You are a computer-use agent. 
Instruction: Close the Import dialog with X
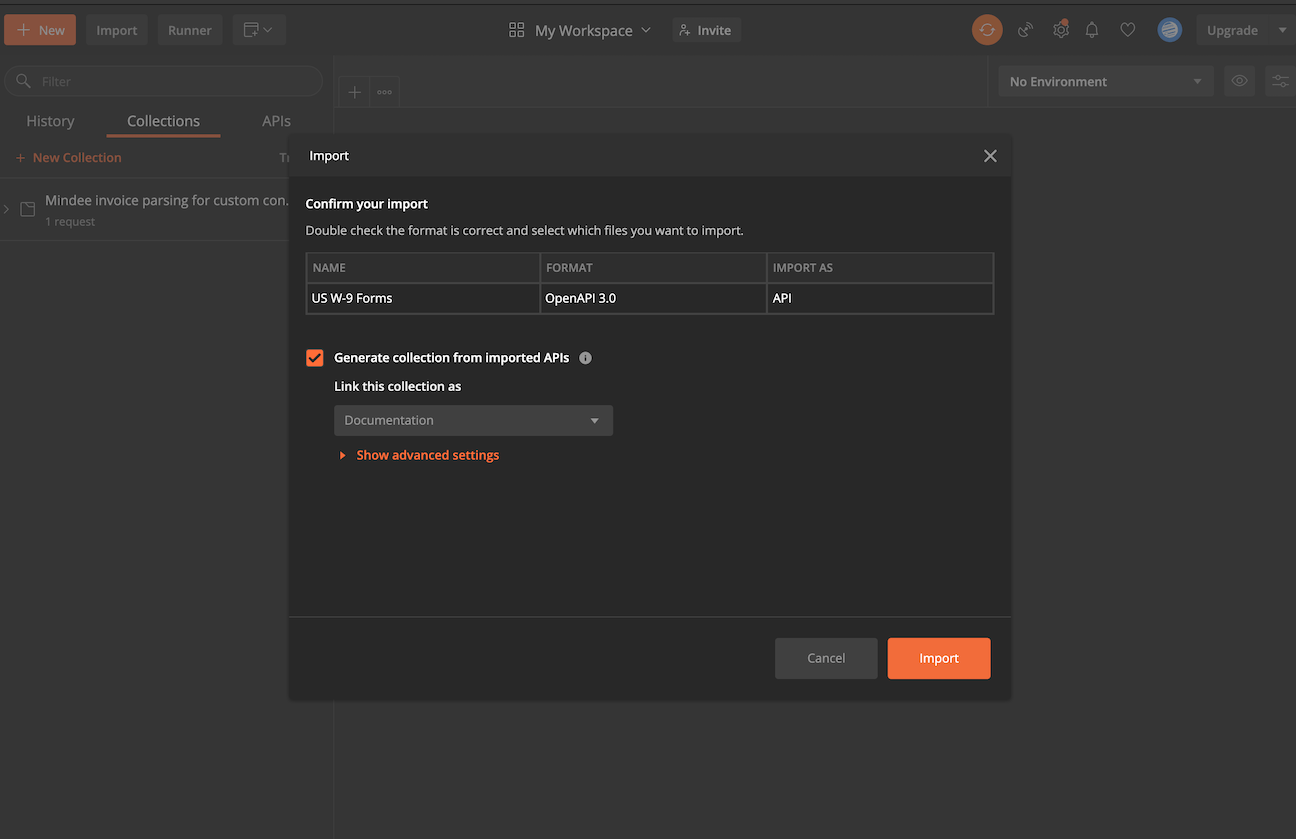(990, 156)
